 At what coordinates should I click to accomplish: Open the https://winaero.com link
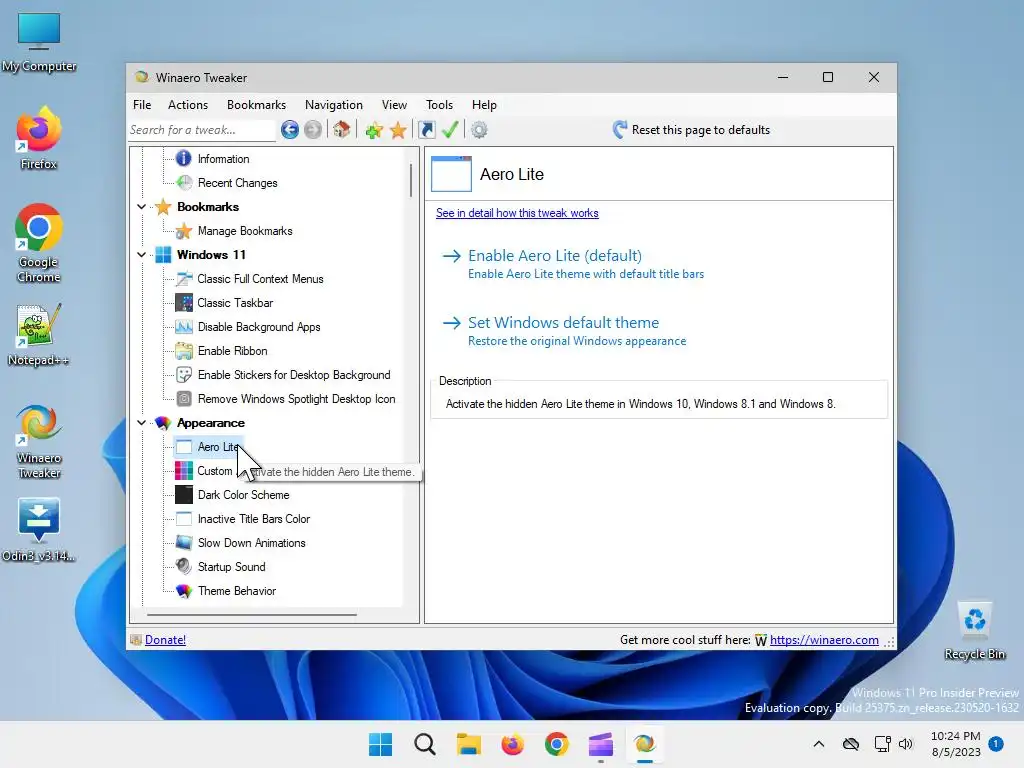point(824,640)
